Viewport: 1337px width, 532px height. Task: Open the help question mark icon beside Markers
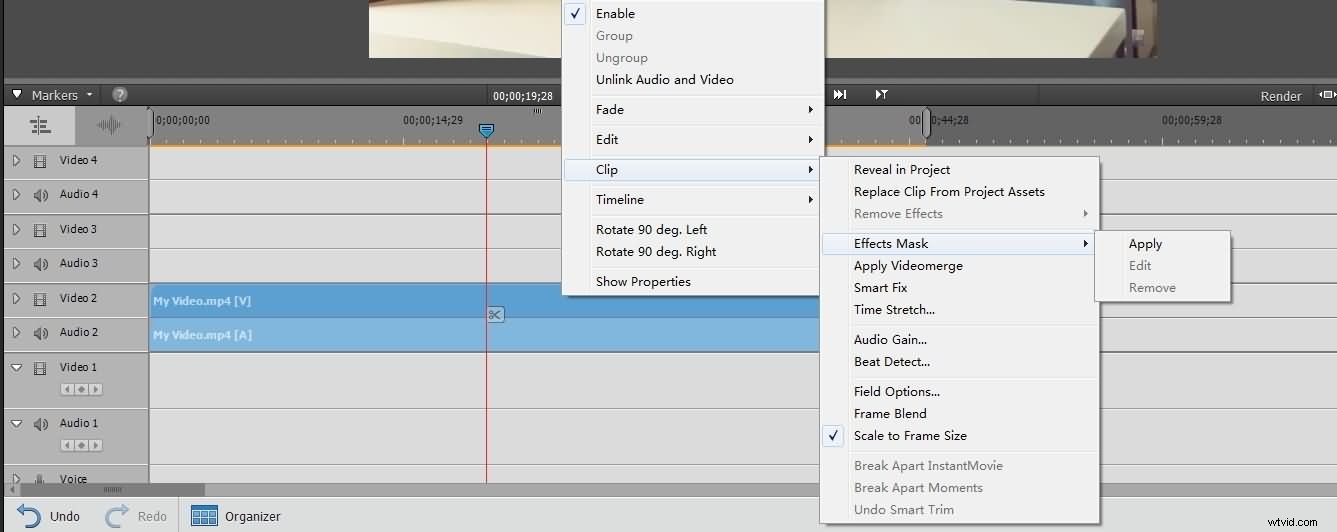[120, 95]
